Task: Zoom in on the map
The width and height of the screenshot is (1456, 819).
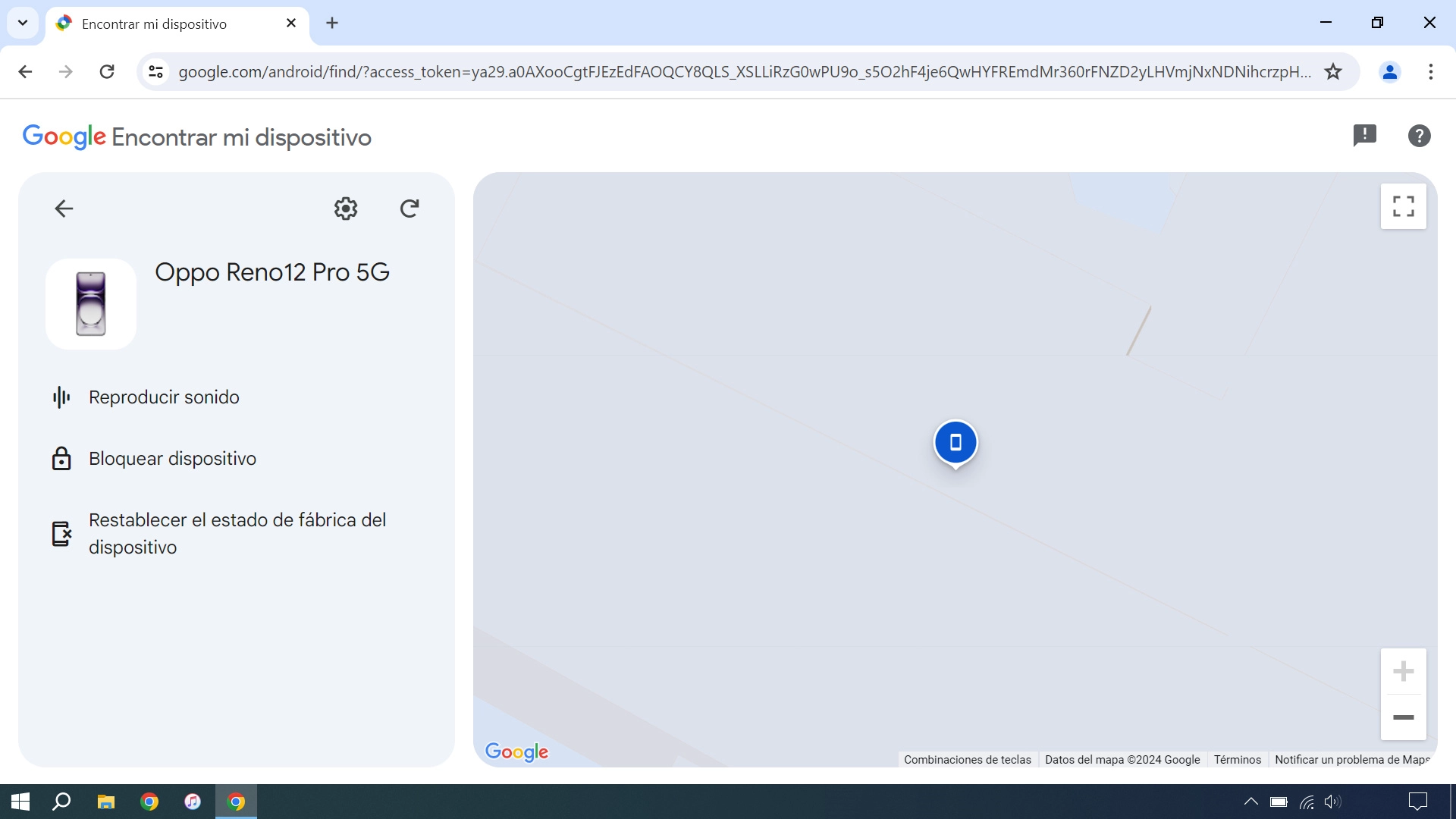Action: tap(1403, 671)
